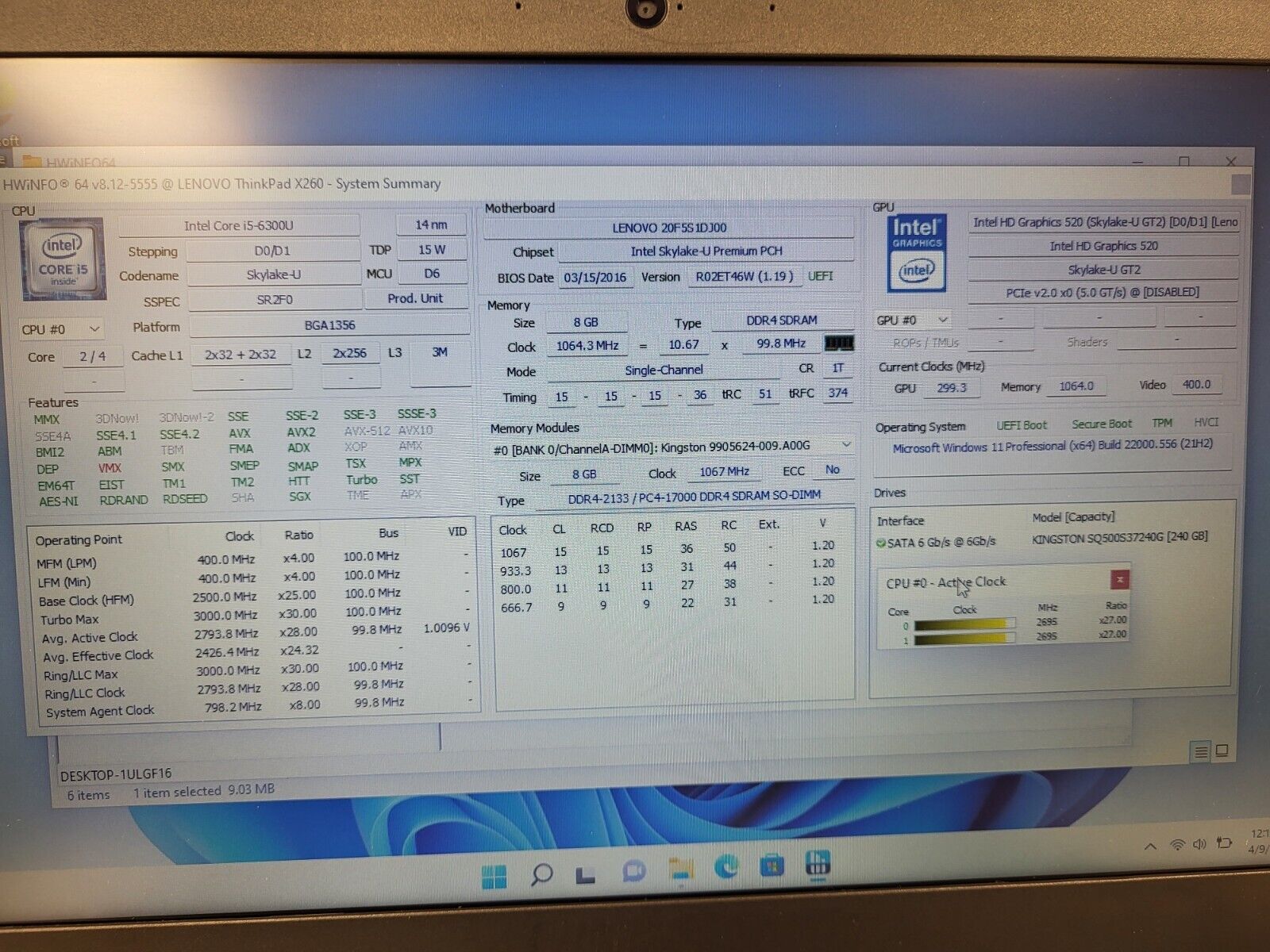This screenshot has width=1270, height=952.
Task: Show hidden system tray icons
Action: 1149,847
